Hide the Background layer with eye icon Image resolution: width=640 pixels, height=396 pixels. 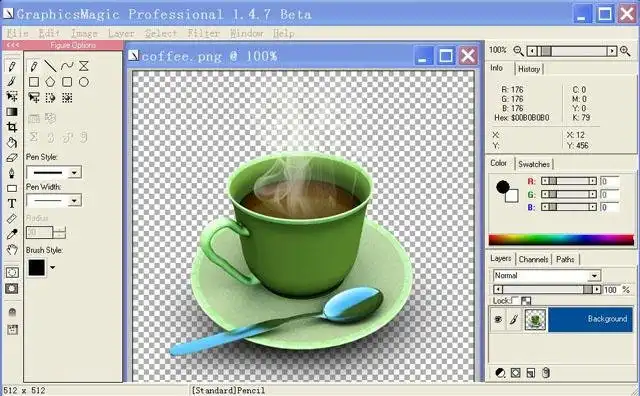coord(498,319)
